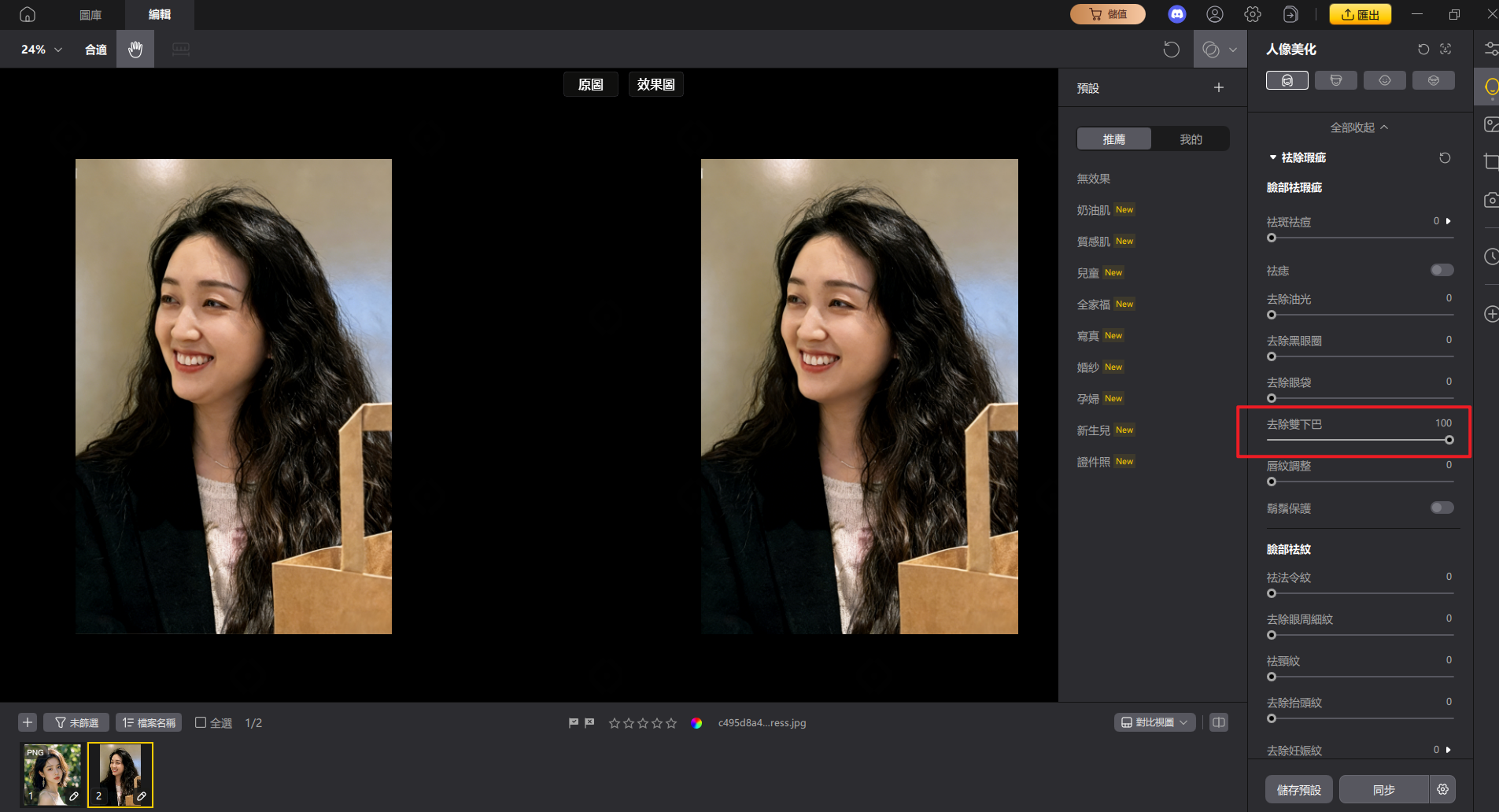Check the 全選 checkbox

pyautogui.click(x=200, y=722)
